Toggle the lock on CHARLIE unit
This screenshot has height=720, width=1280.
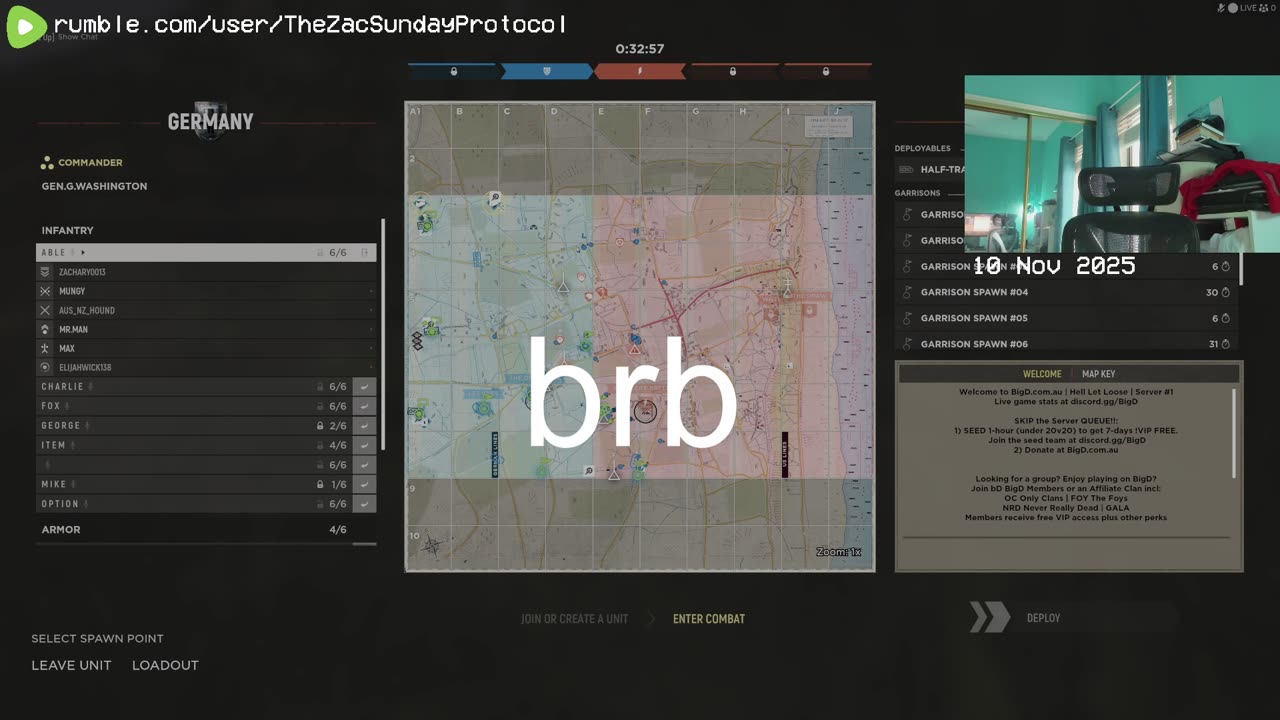[x=320, y=387]
